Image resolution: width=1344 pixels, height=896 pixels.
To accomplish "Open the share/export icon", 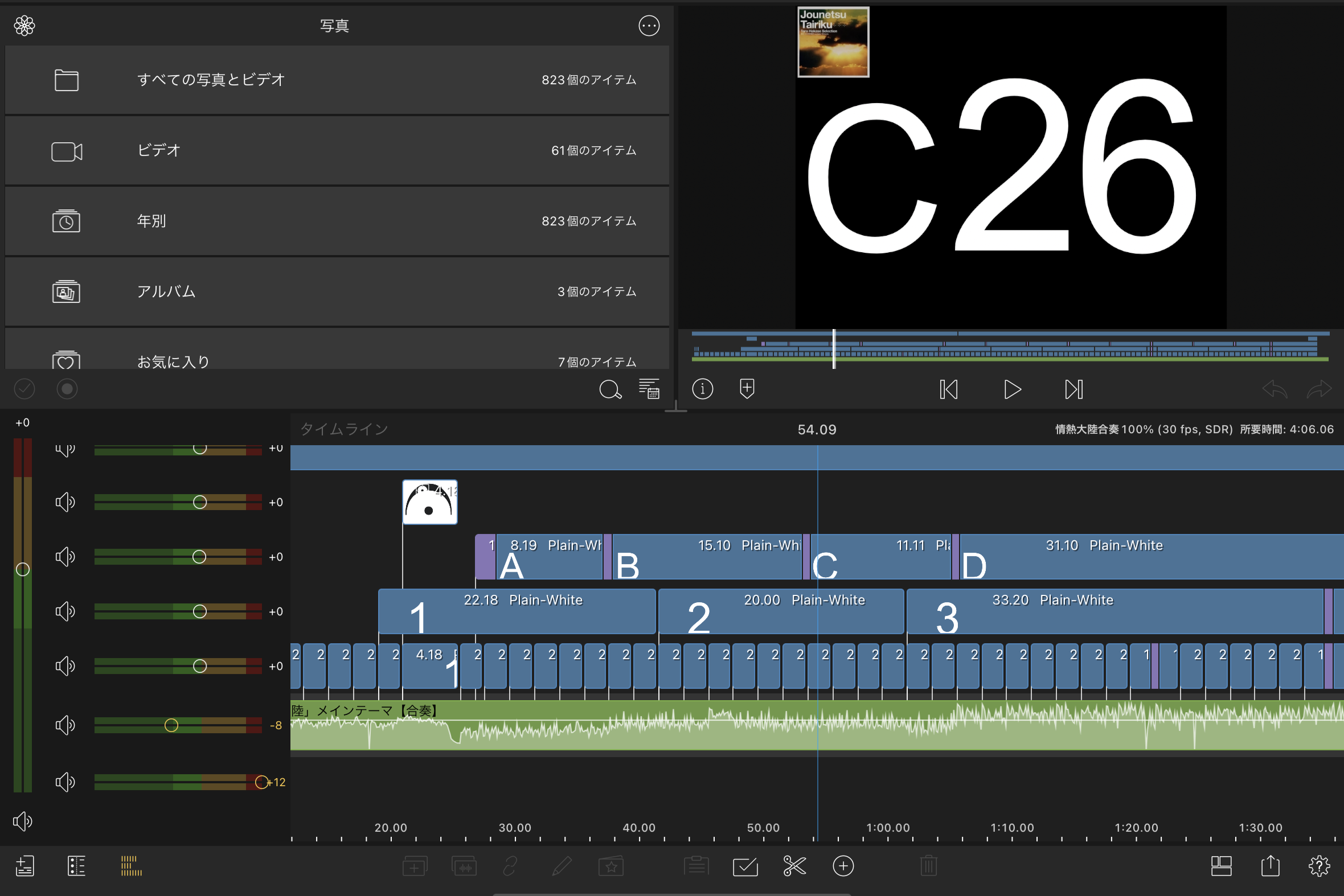I will click(1271, 866).
